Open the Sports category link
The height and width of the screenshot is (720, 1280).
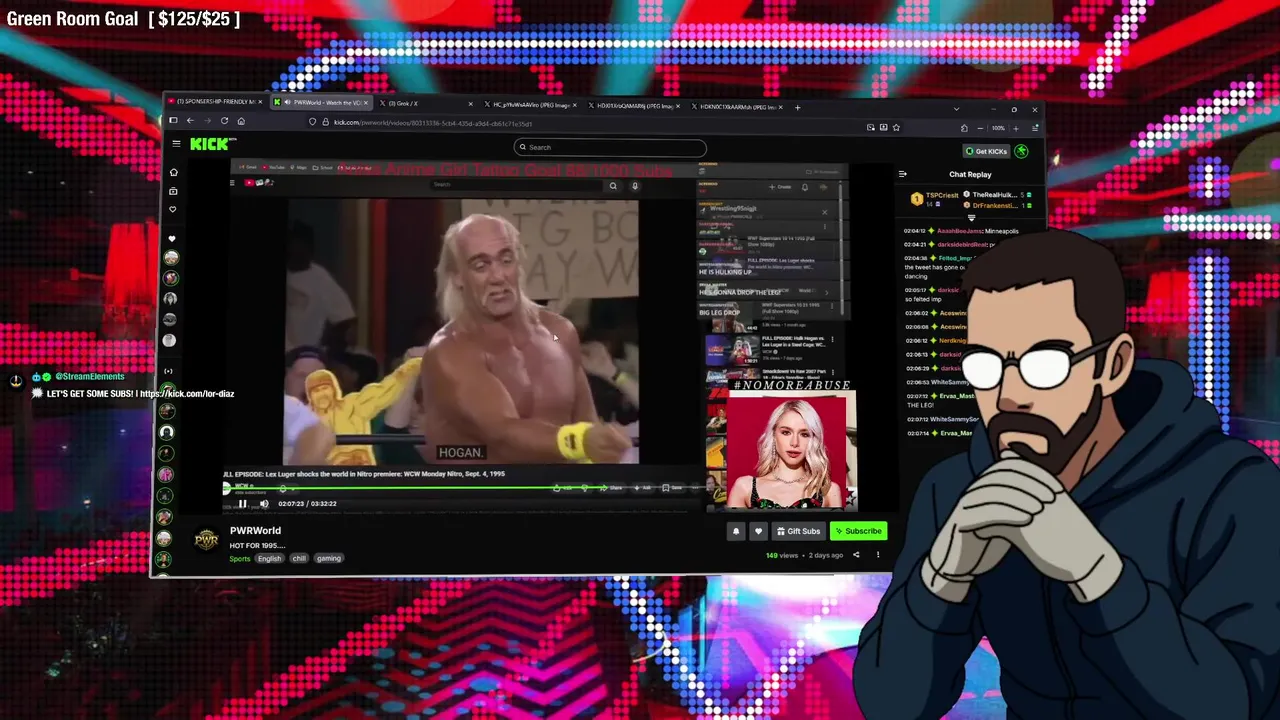tap(240, 558)
